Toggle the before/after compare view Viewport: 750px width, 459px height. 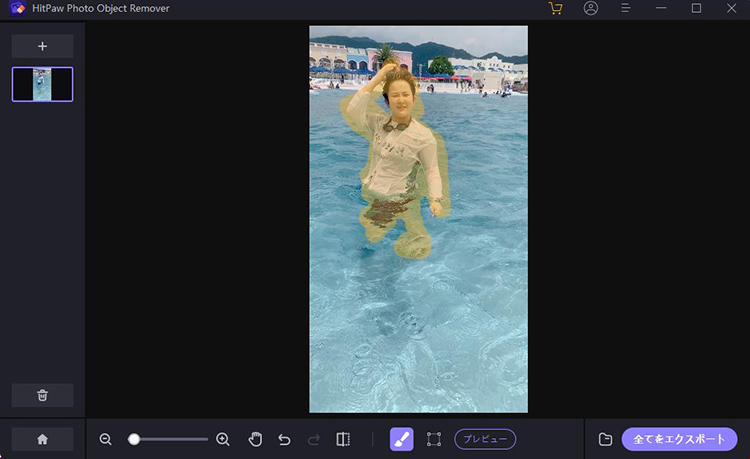[343, 439]
